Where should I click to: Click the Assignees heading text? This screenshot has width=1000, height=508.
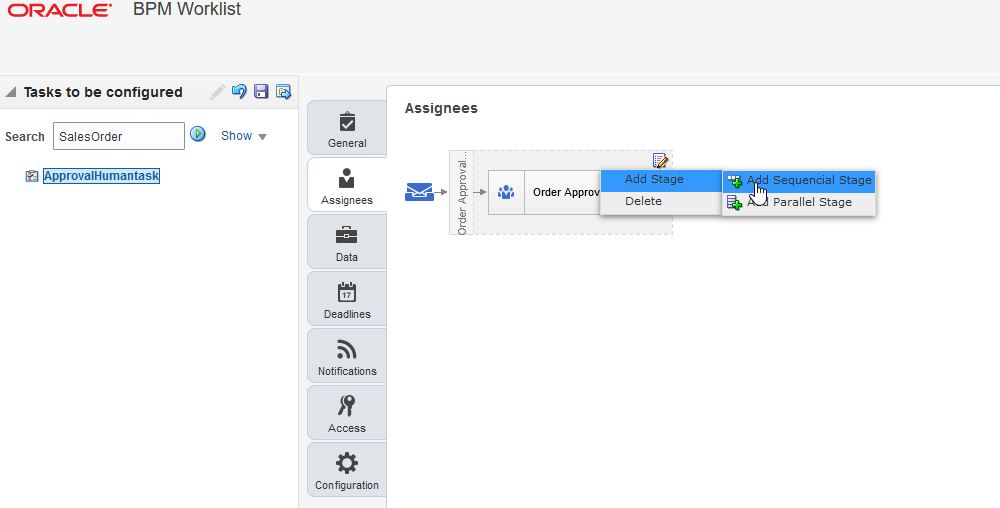click(x=441, y=108)
